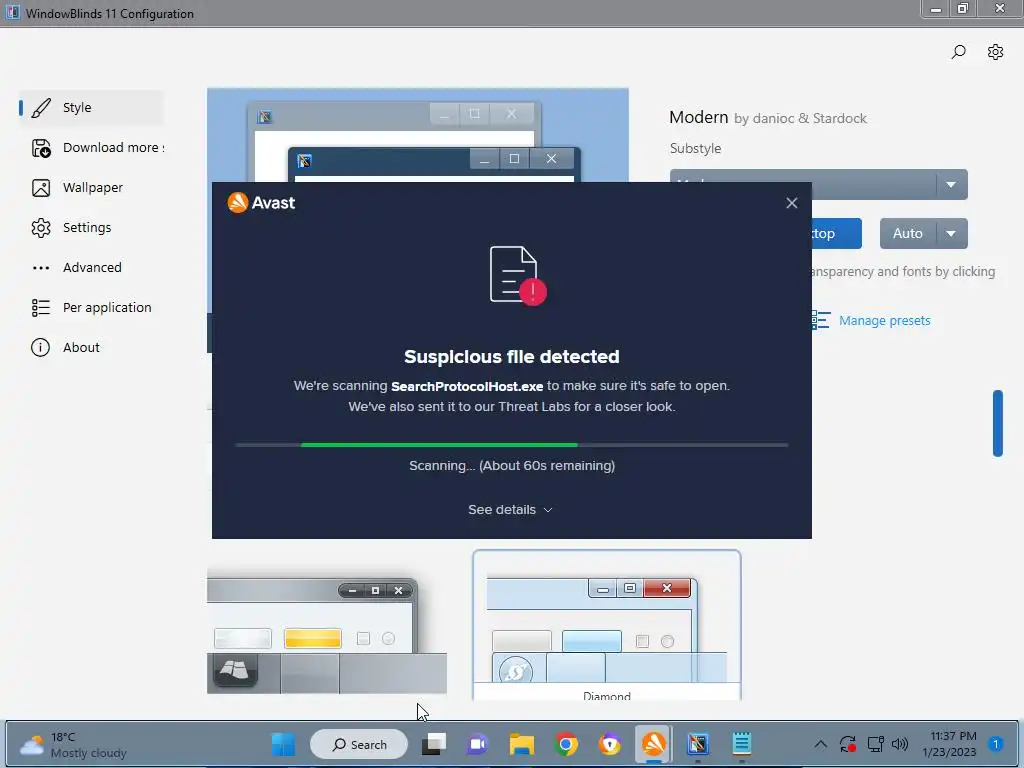The width and height of the screenshot is (1024, 768).
Task: Click the Substyle combo box field
Action: [x=818, y=185]
